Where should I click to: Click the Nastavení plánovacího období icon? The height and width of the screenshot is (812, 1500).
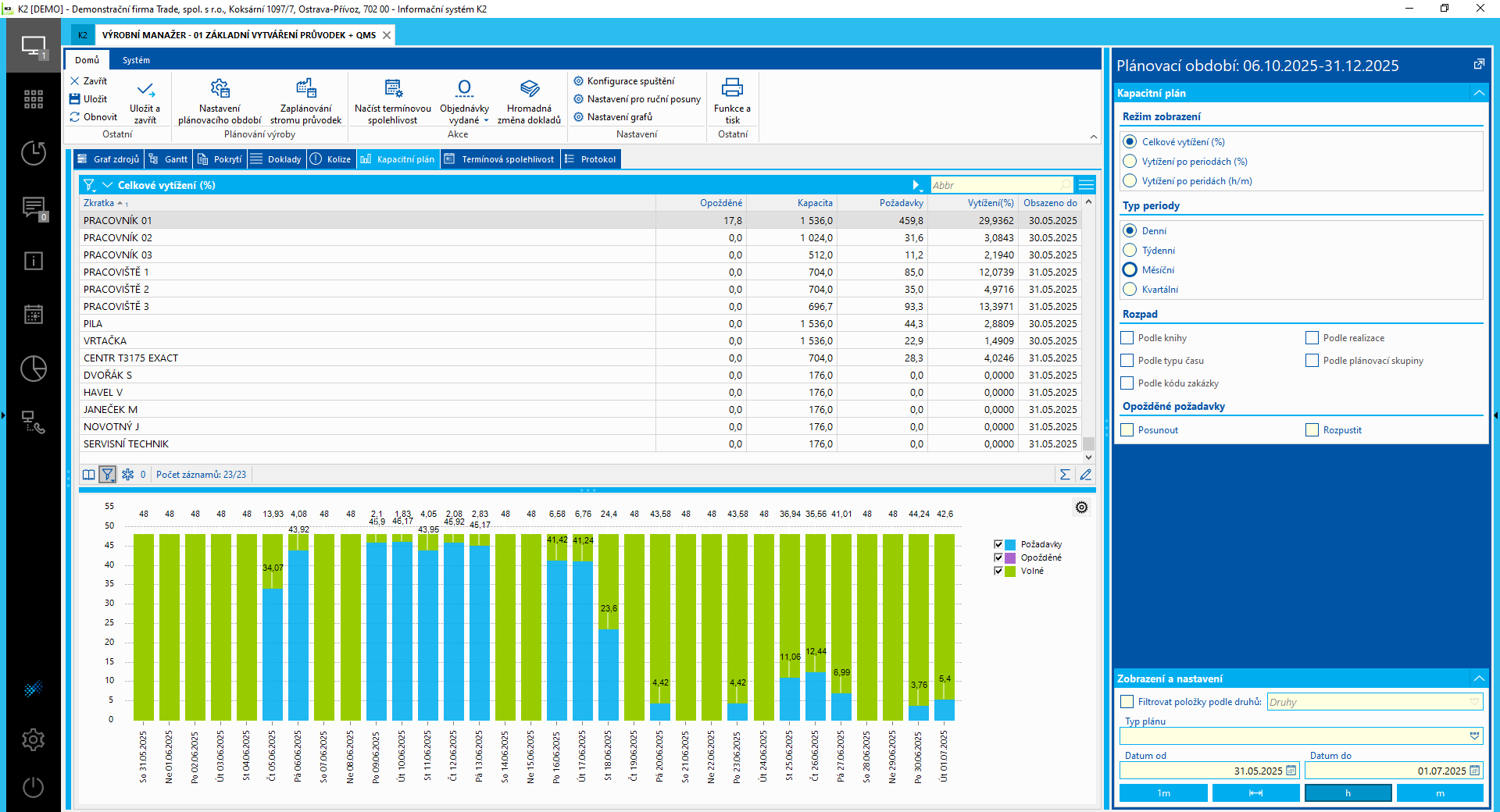pyautogui.click(x=220, y=88)
